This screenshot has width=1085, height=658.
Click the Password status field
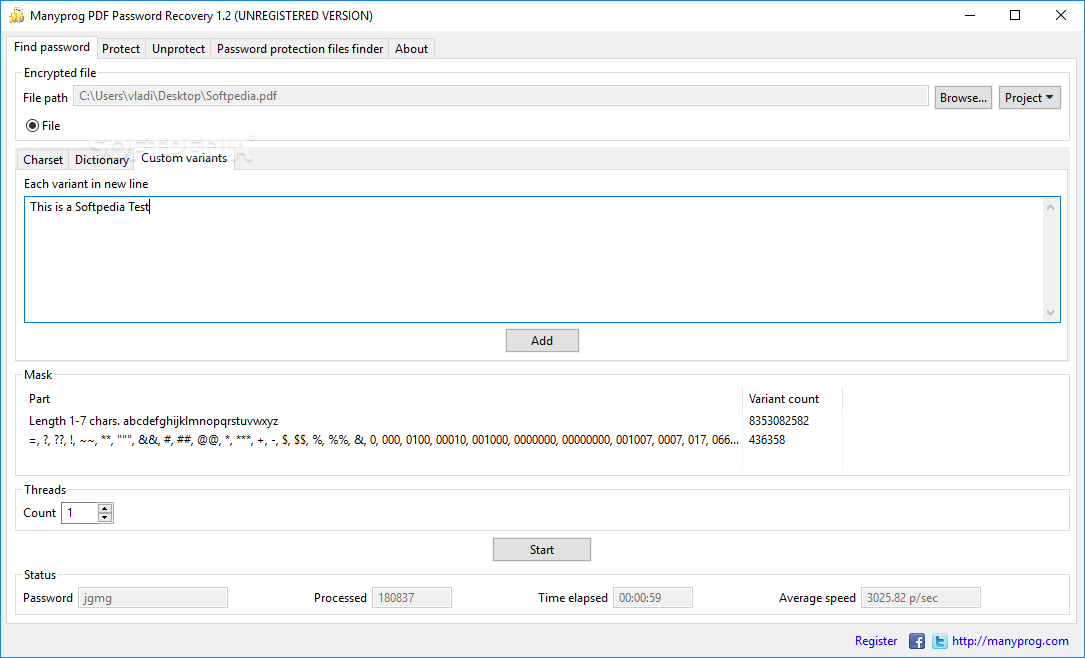coord(153,598)
